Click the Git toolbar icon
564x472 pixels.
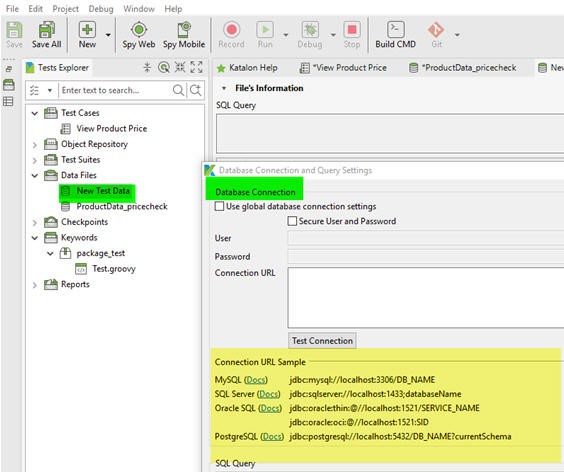coord(436,35)
